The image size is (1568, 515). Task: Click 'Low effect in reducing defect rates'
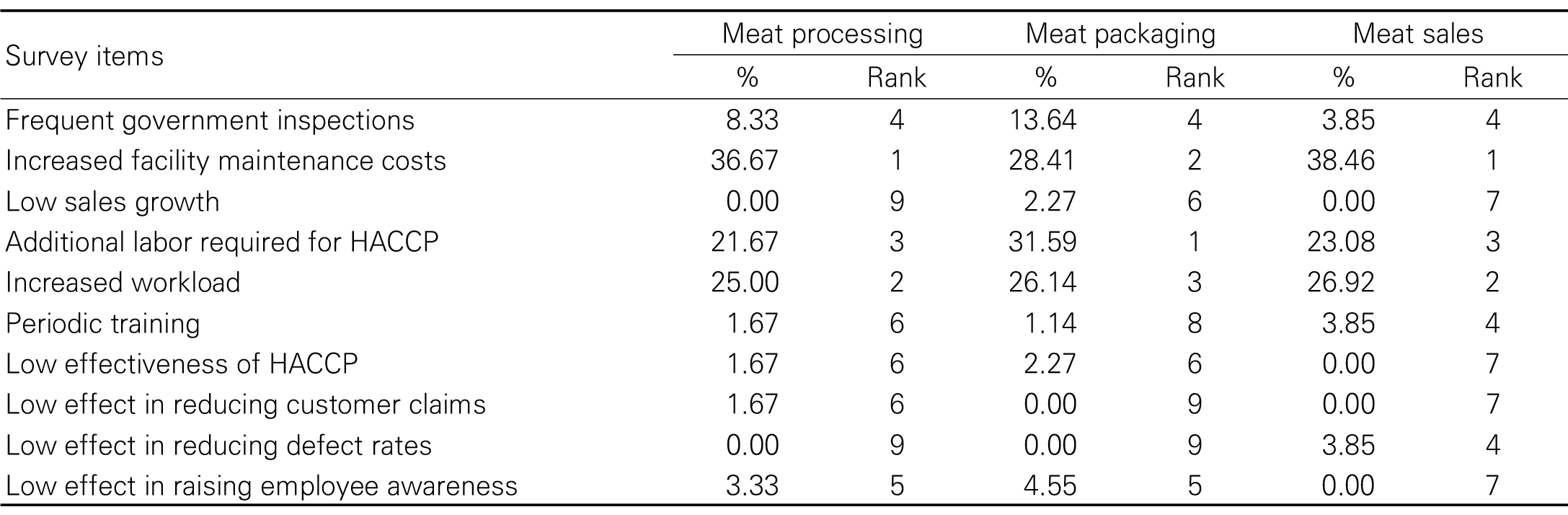point(218,446)
